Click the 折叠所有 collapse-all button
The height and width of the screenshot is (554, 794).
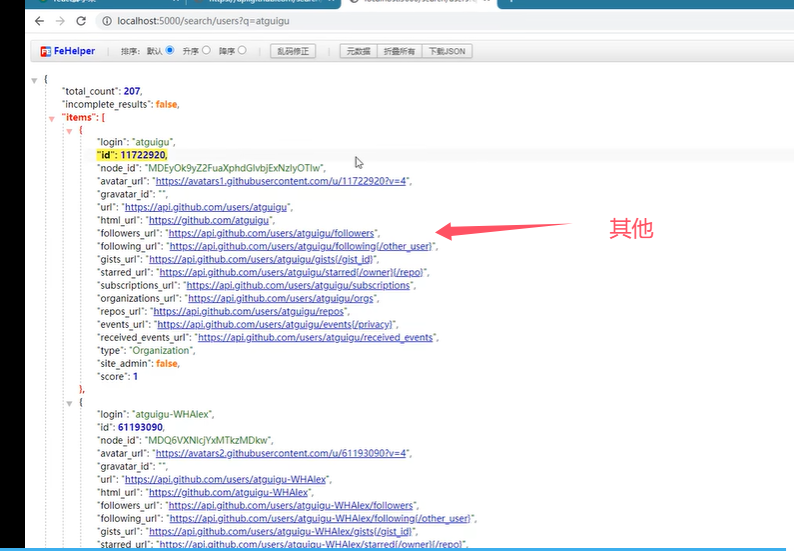click(399, 51)
